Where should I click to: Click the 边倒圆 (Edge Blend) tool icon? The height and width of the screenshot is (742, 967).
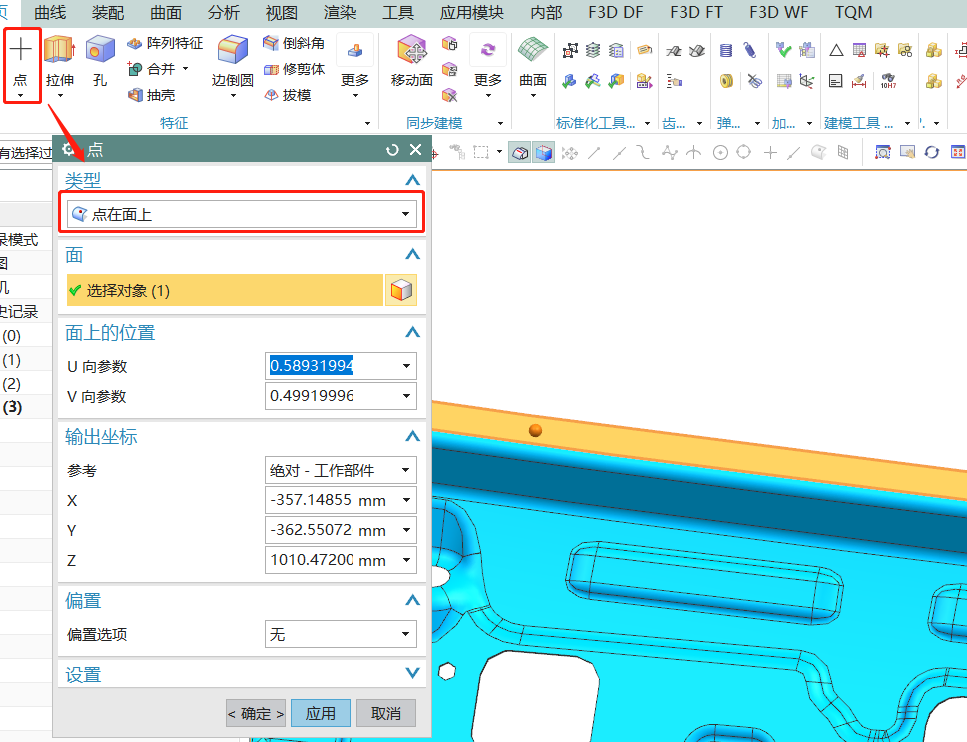click(x=232, y=50)
